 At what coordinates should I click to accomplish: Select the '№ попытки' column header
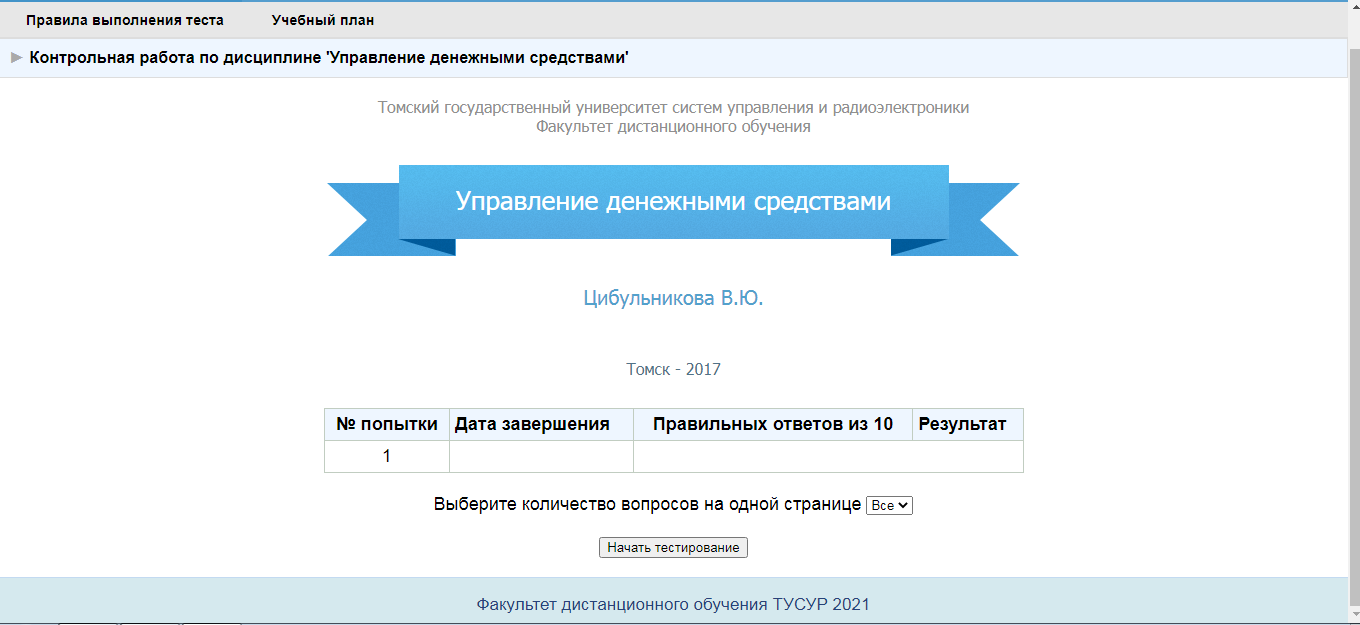tap(387, 424)
